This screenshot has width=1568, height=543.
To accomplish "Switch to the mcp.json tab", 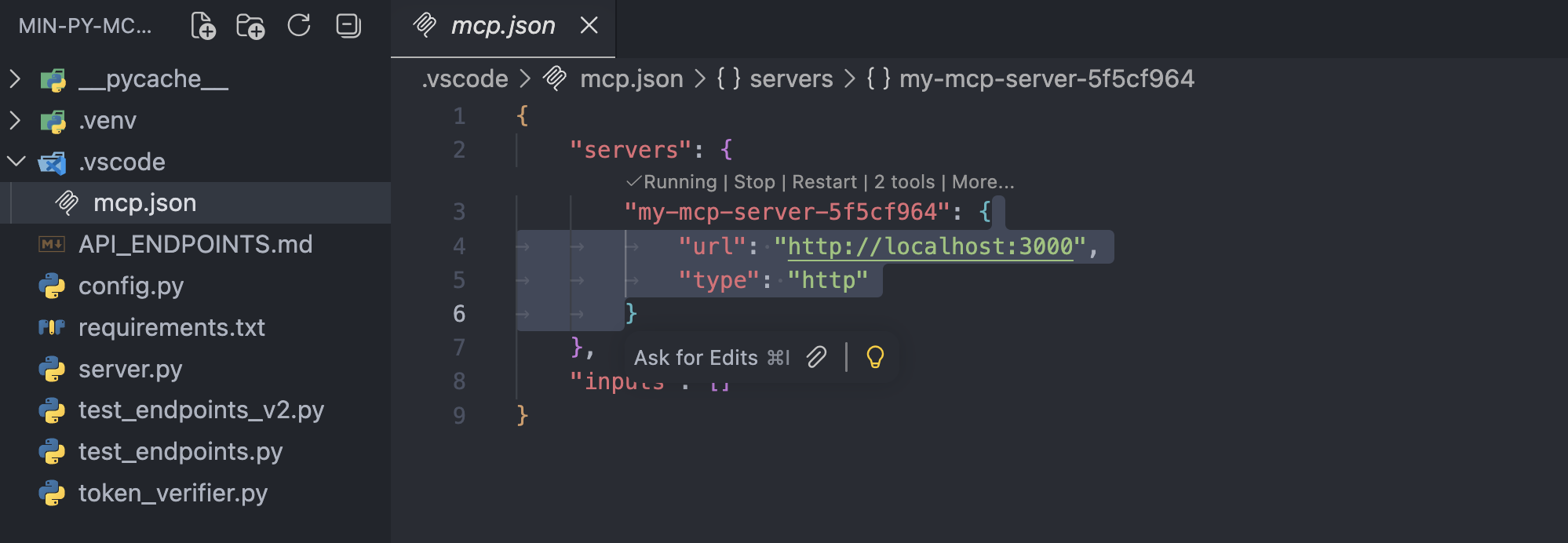I will [x=502, y=26].
